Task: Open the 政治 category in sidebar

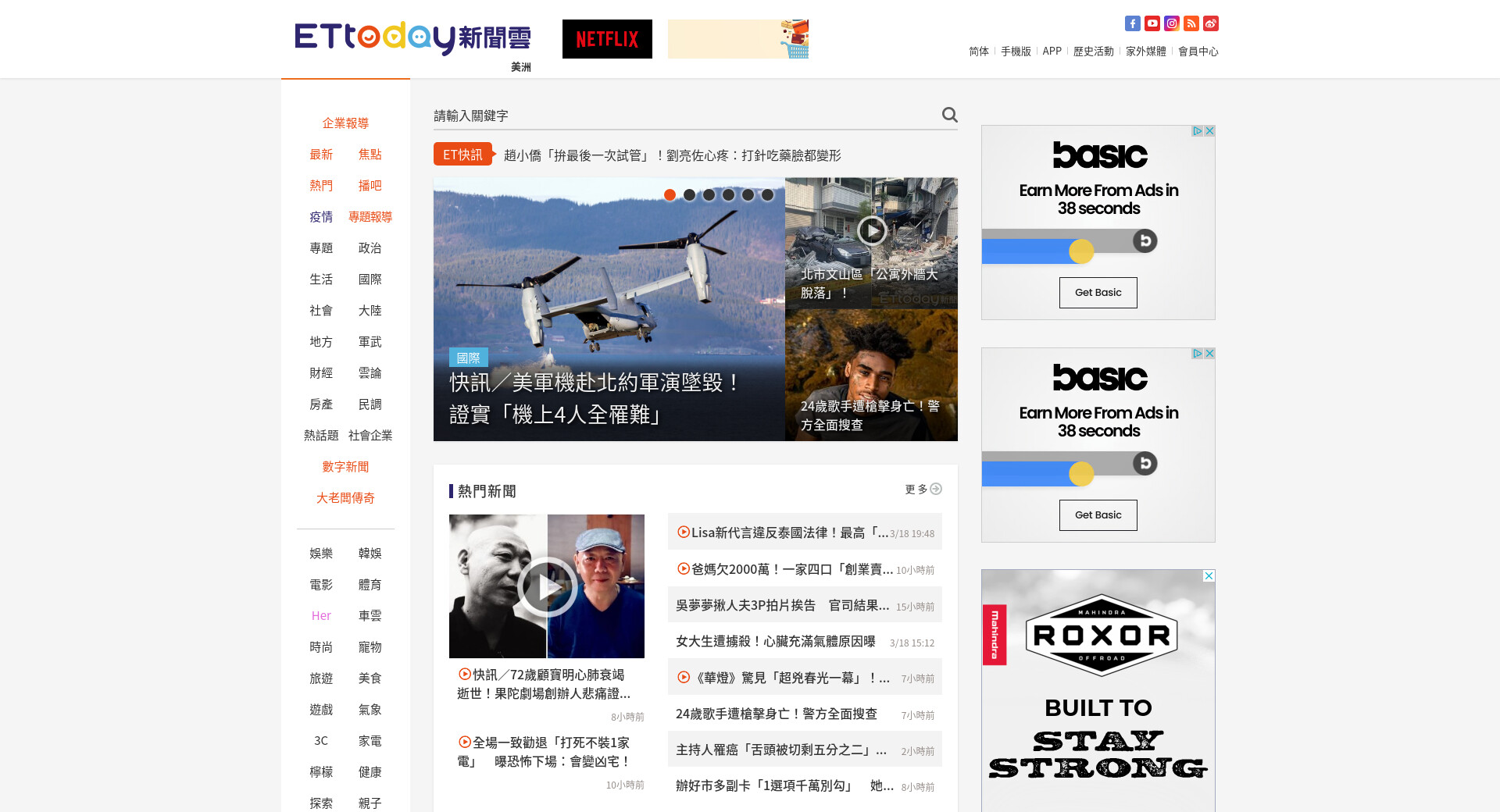Action: point(370,248)
